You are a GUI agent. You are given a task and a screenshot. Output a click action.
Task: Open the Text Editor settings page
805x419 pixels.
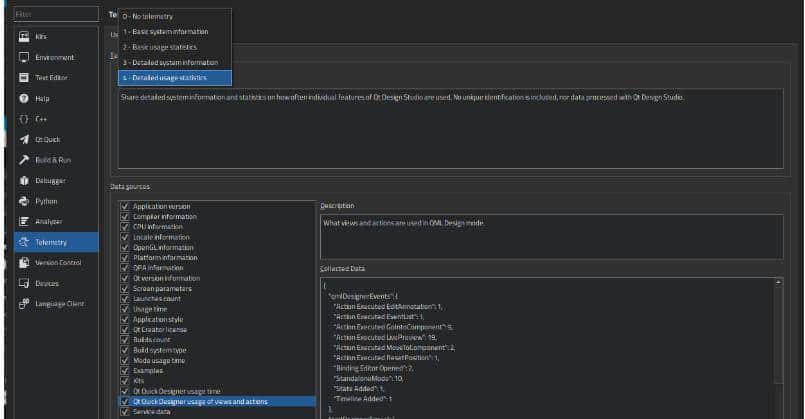56,78
